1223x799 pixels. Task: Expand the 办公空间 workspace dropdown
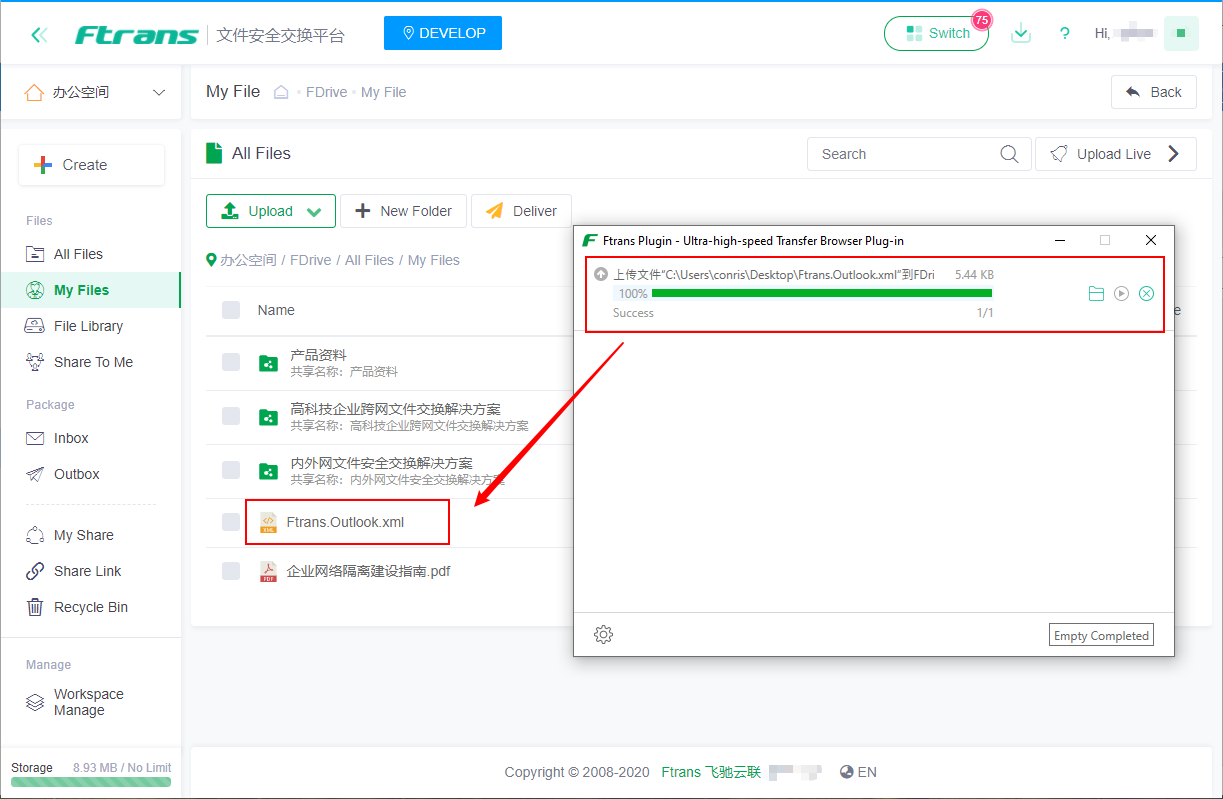tap(159, 93)
